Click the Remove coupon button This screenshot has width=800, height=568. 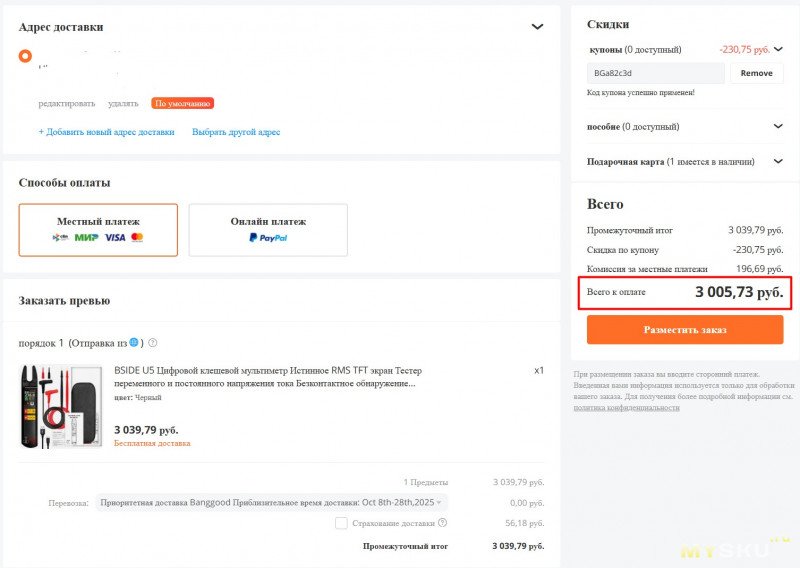click(x=757, y=73)
